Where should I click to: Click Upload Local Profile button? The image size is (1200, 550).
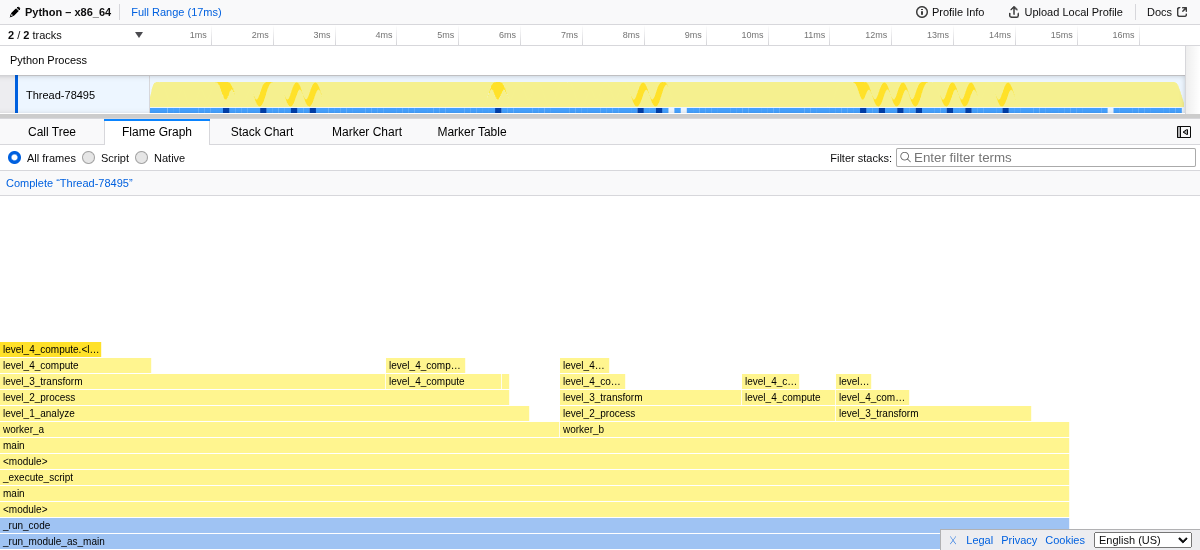tap(1065, 12)
